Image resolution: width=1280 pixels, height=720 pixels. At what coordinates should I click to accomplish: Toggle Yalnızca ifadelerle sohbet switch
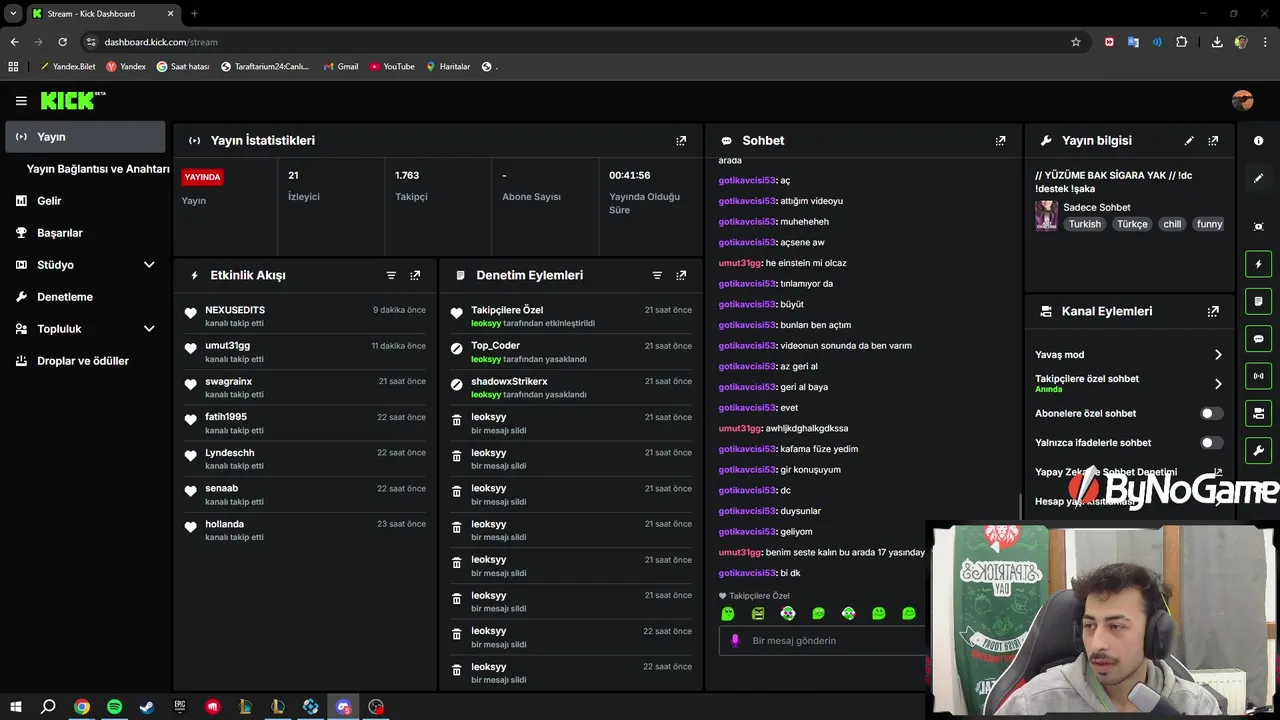1211,442
